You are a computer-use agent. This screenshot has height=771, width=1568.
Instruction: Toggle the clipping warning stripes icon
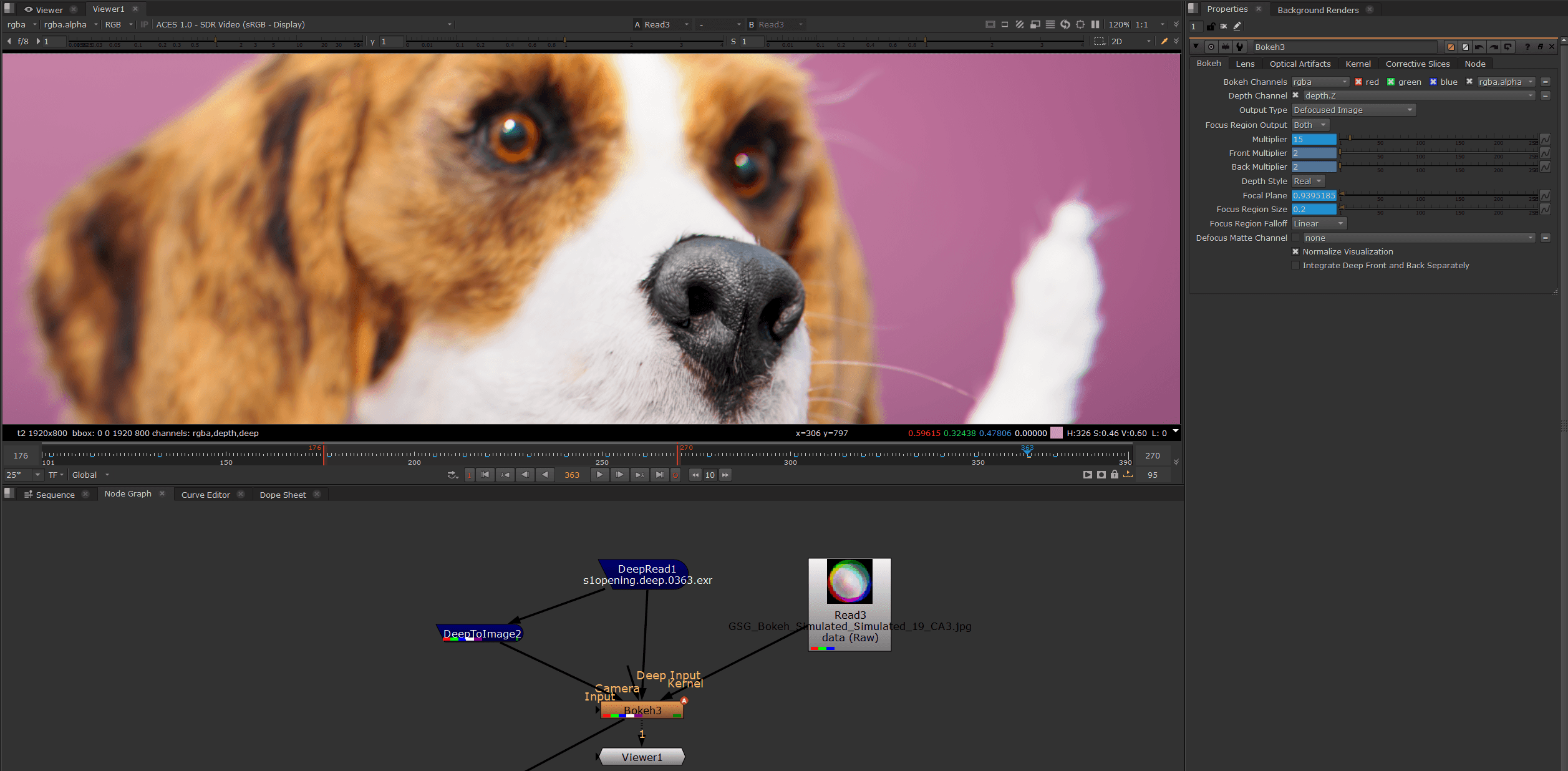click(1020, 24)
